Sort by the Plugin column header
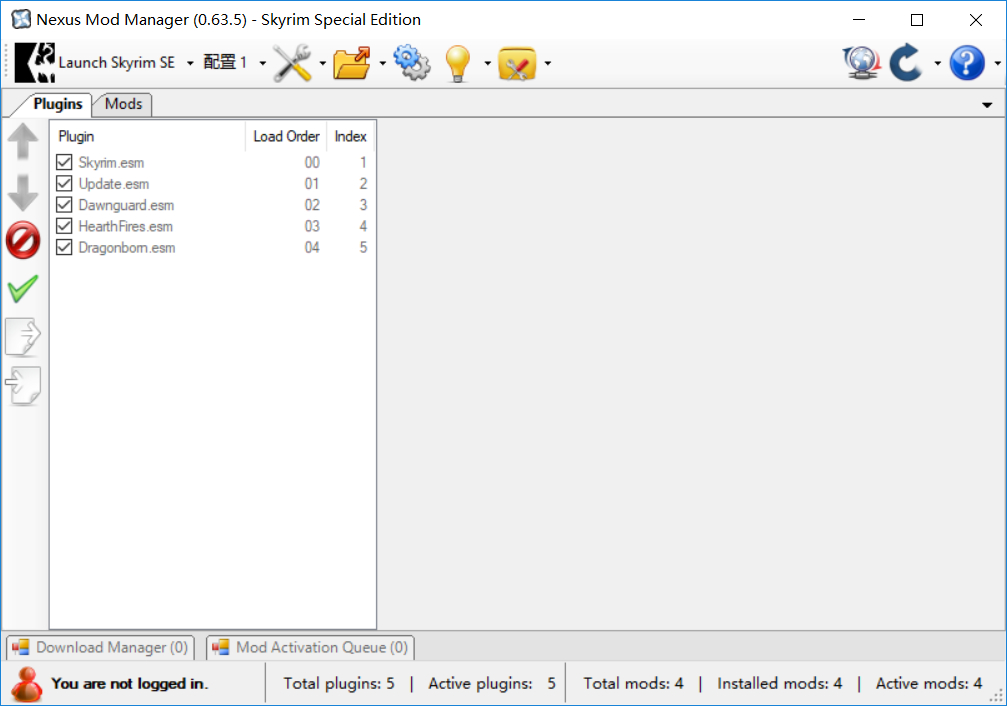 click(x=148, y=136)
